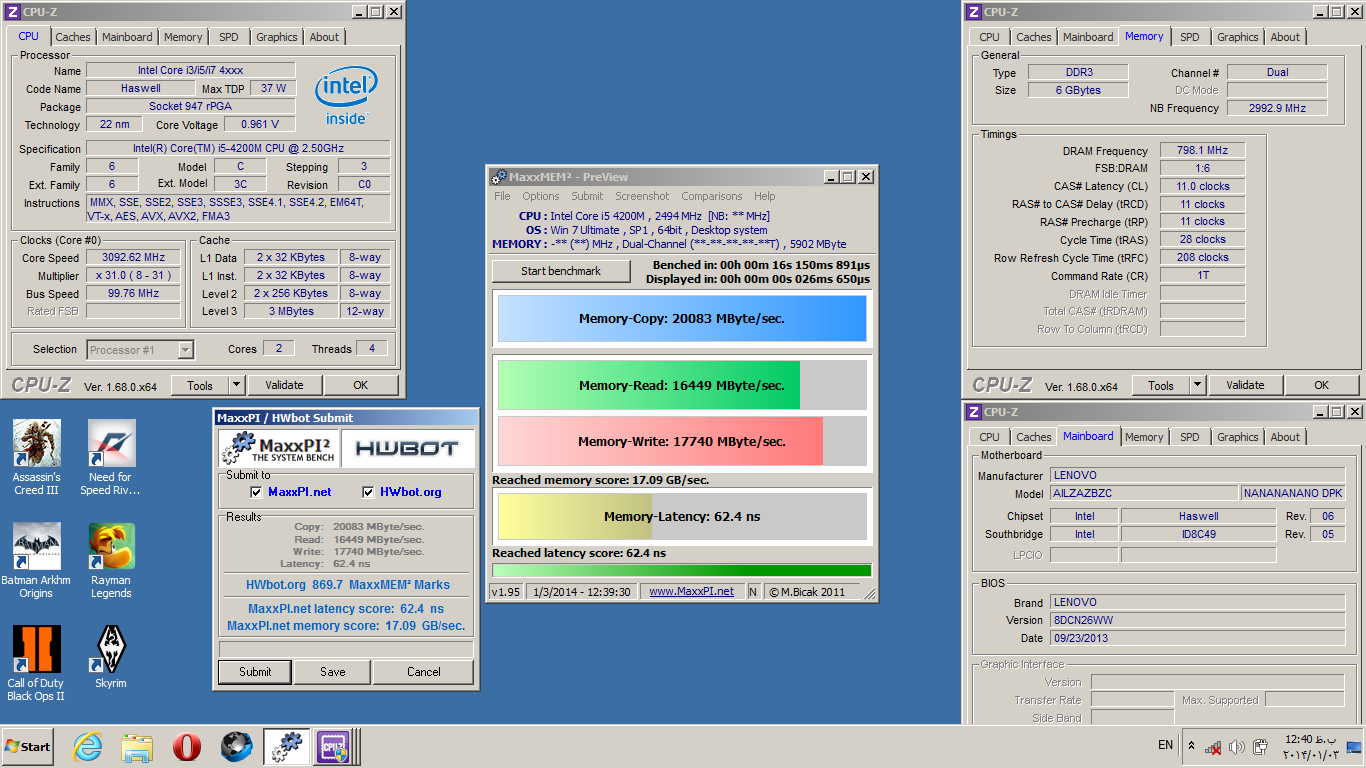Screen dimensions: 1366x768
Task: Click the Memory-Copy result bar
Action: (682, 319)
